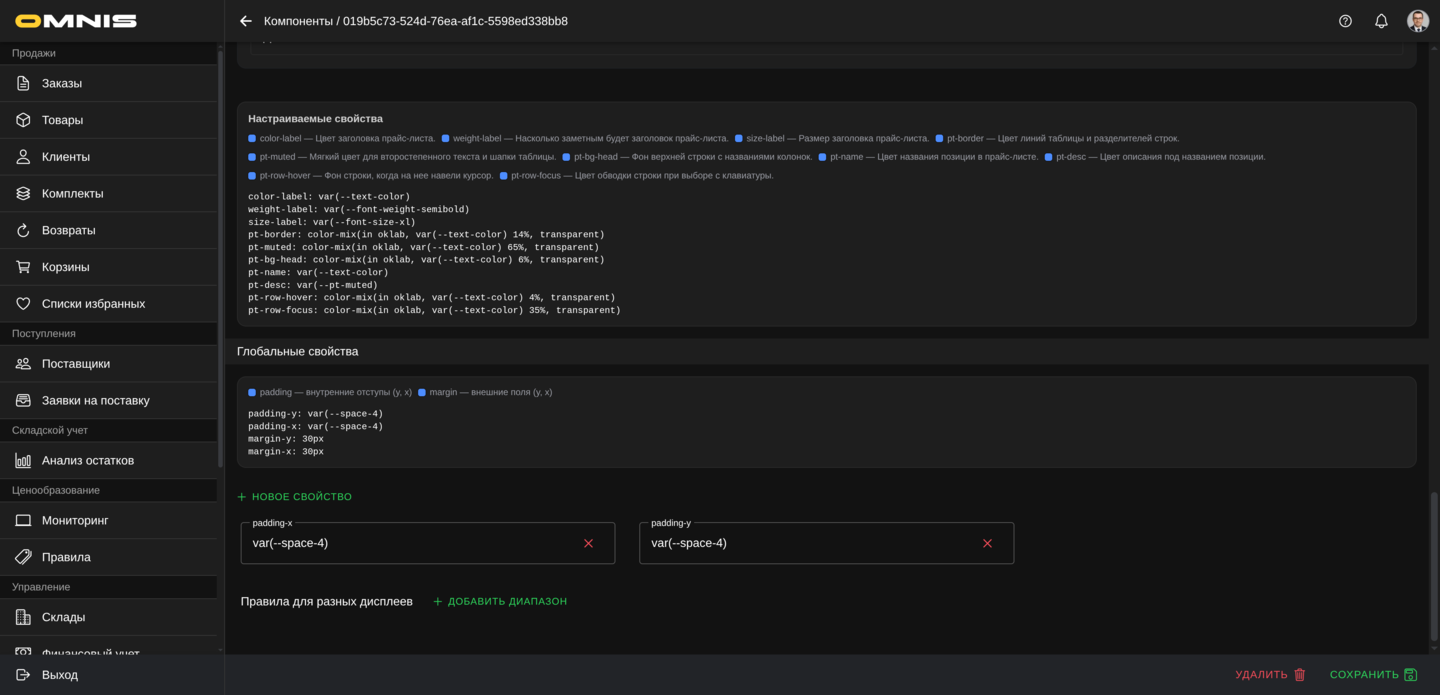Click the Комплекты layers icon

[x=23, y=193]
